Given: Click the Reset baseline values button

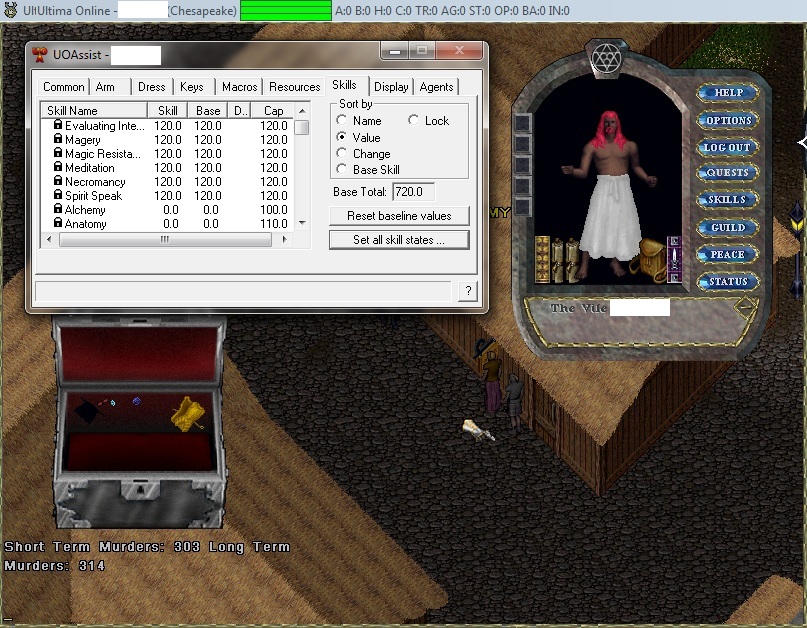Looking at the screenshot, I should click(399, 216).
